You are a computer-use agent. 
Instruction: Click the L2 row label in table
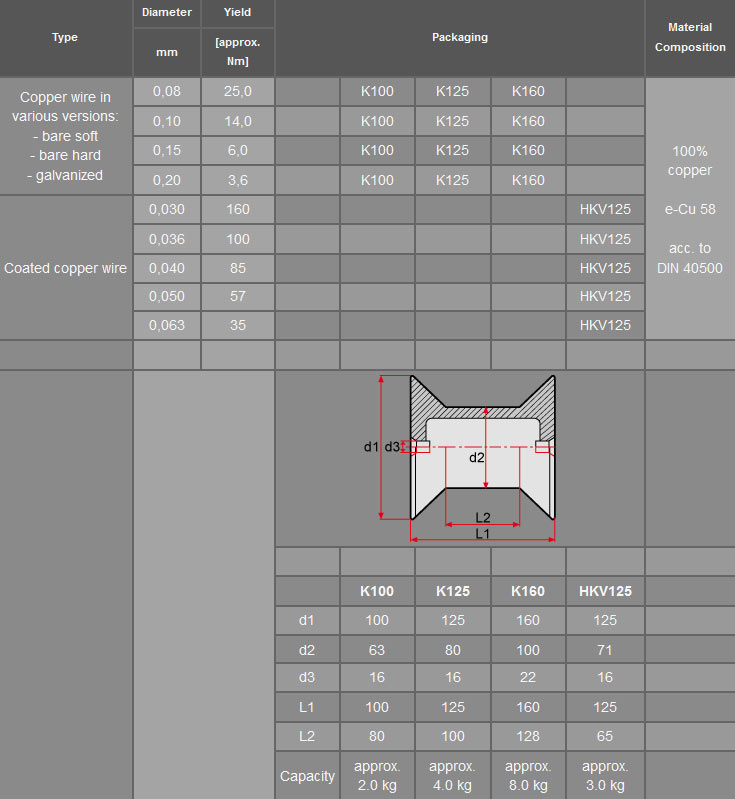point(307,736)
